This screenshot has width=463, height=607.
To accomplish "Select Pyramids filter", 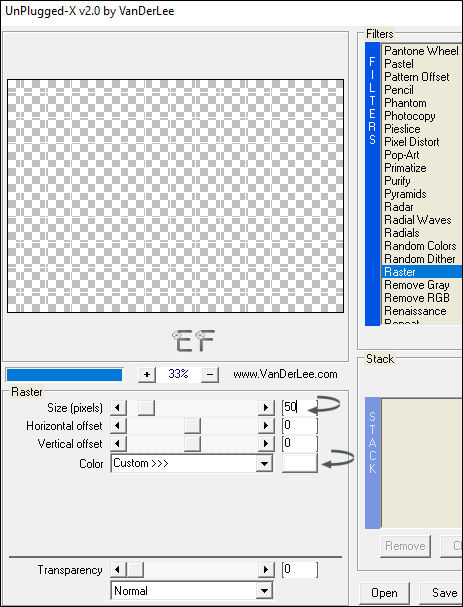I will coord(421,194).
